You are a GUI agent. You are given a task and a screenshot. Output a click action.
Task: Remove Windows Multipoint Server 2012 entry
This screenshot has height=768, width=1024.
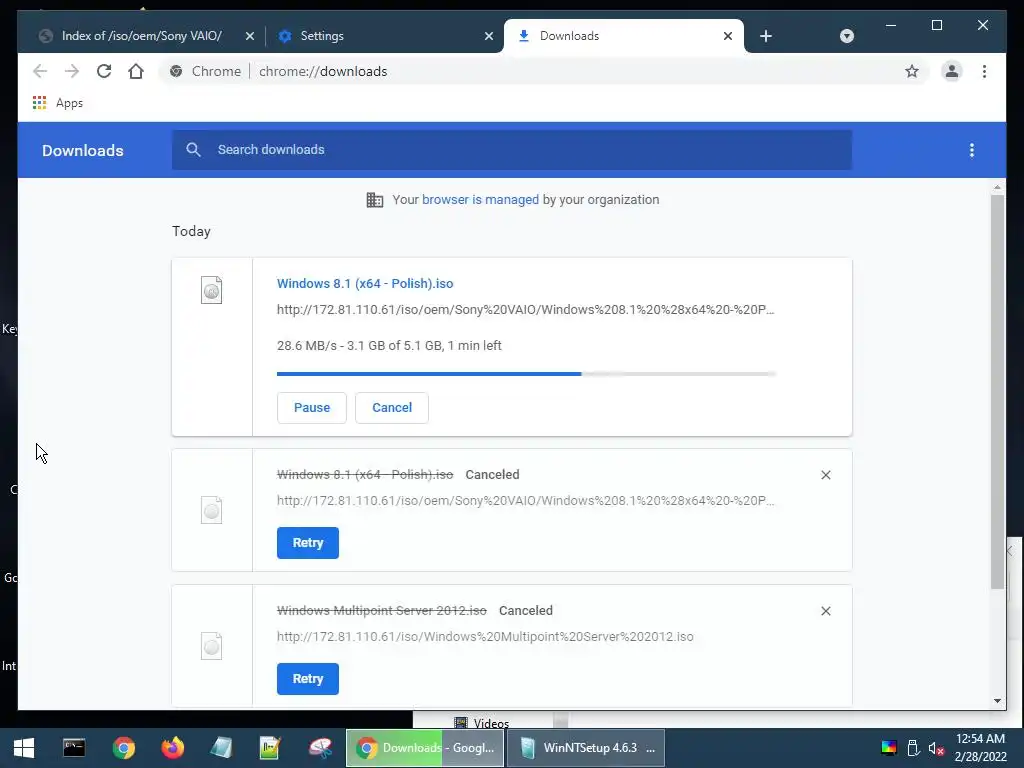click(825, 611)
